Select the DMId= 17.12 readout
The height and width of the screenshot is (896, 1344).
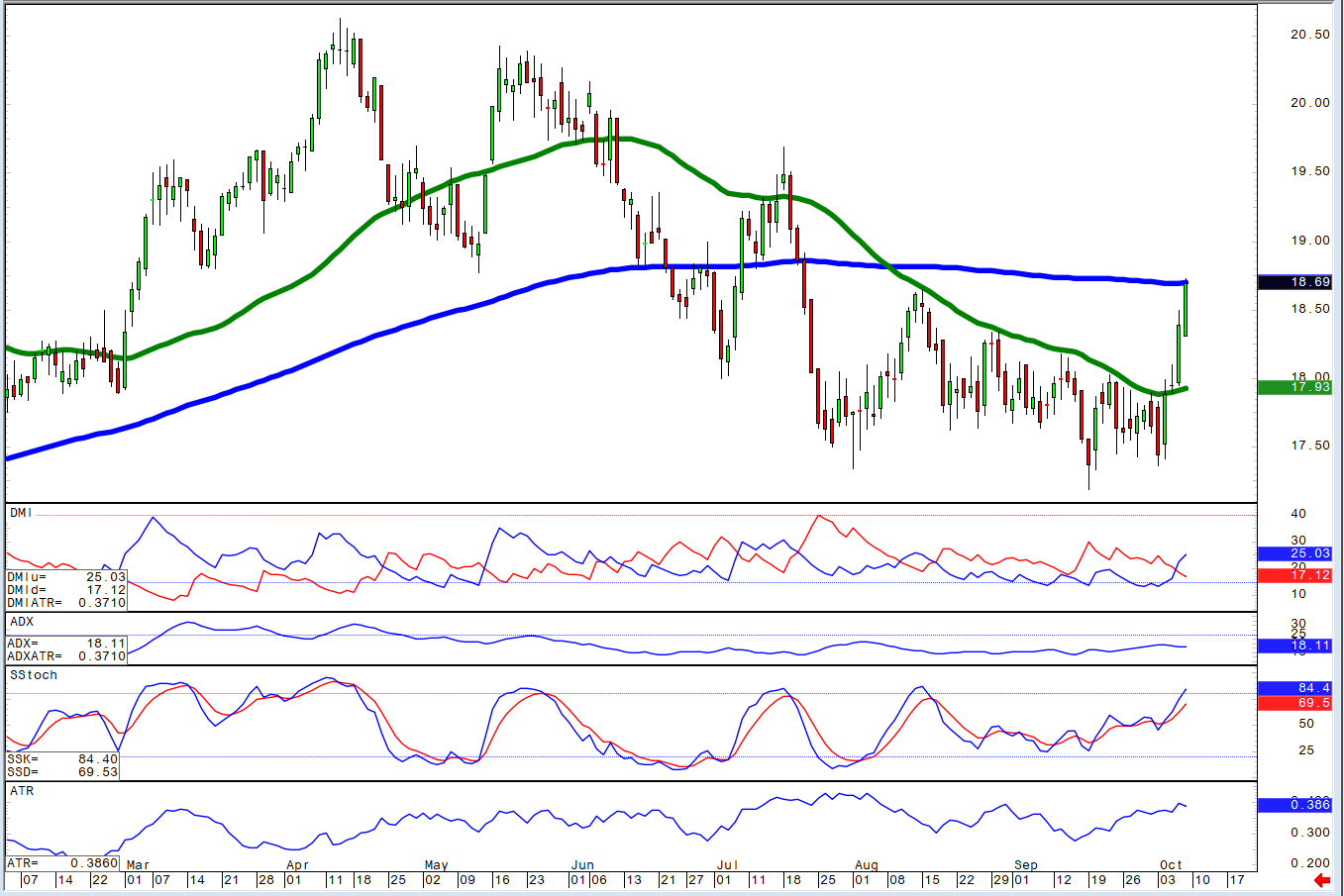click(66, 589)
